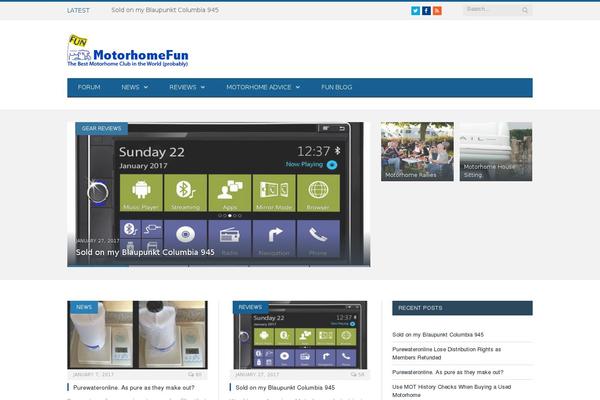Open the MotorhomeFun logo home link
Viewport: 600px width, 400px height.
pyautogui.click(x=128, y=51)
